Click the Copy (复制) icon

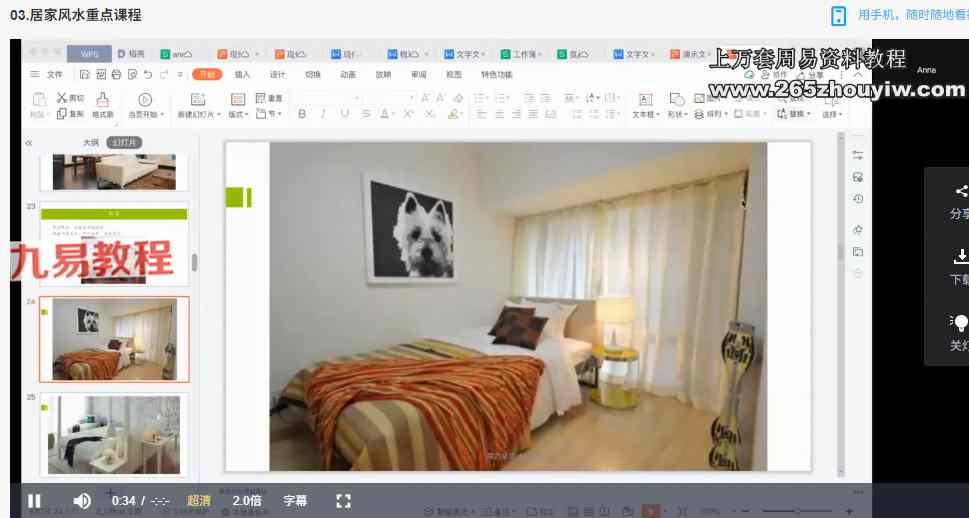[62, 114]
